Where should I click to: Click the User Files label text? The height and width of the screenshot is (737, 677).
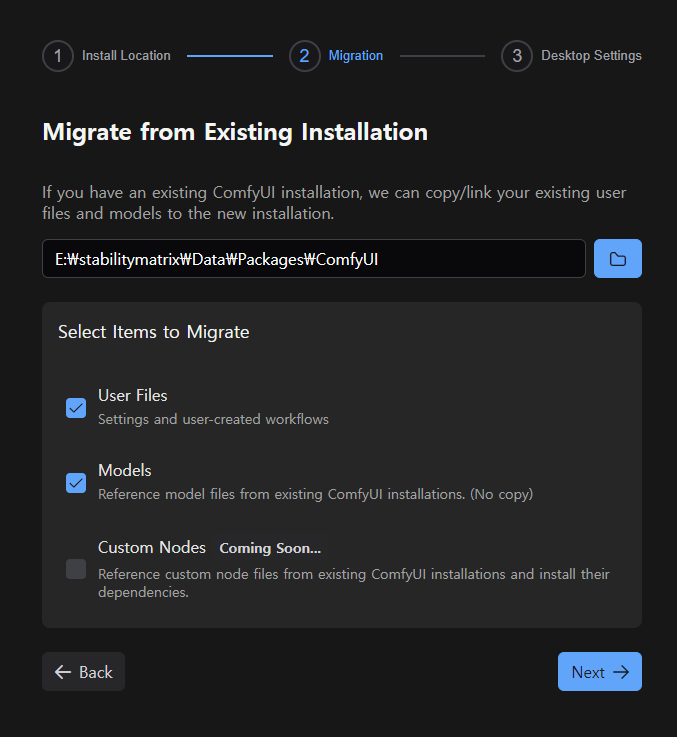pyautogui.click(x=133, y=395)
